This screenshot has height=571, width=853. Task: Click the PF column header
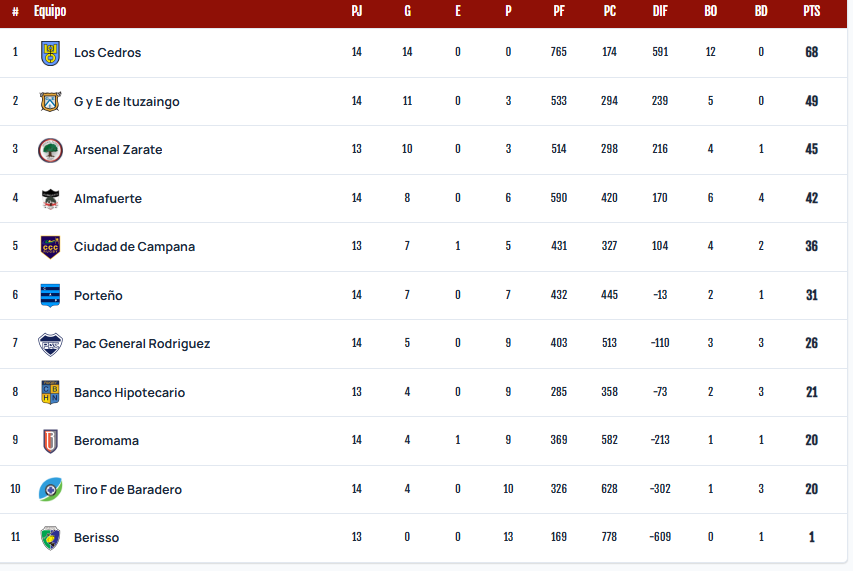559,11
